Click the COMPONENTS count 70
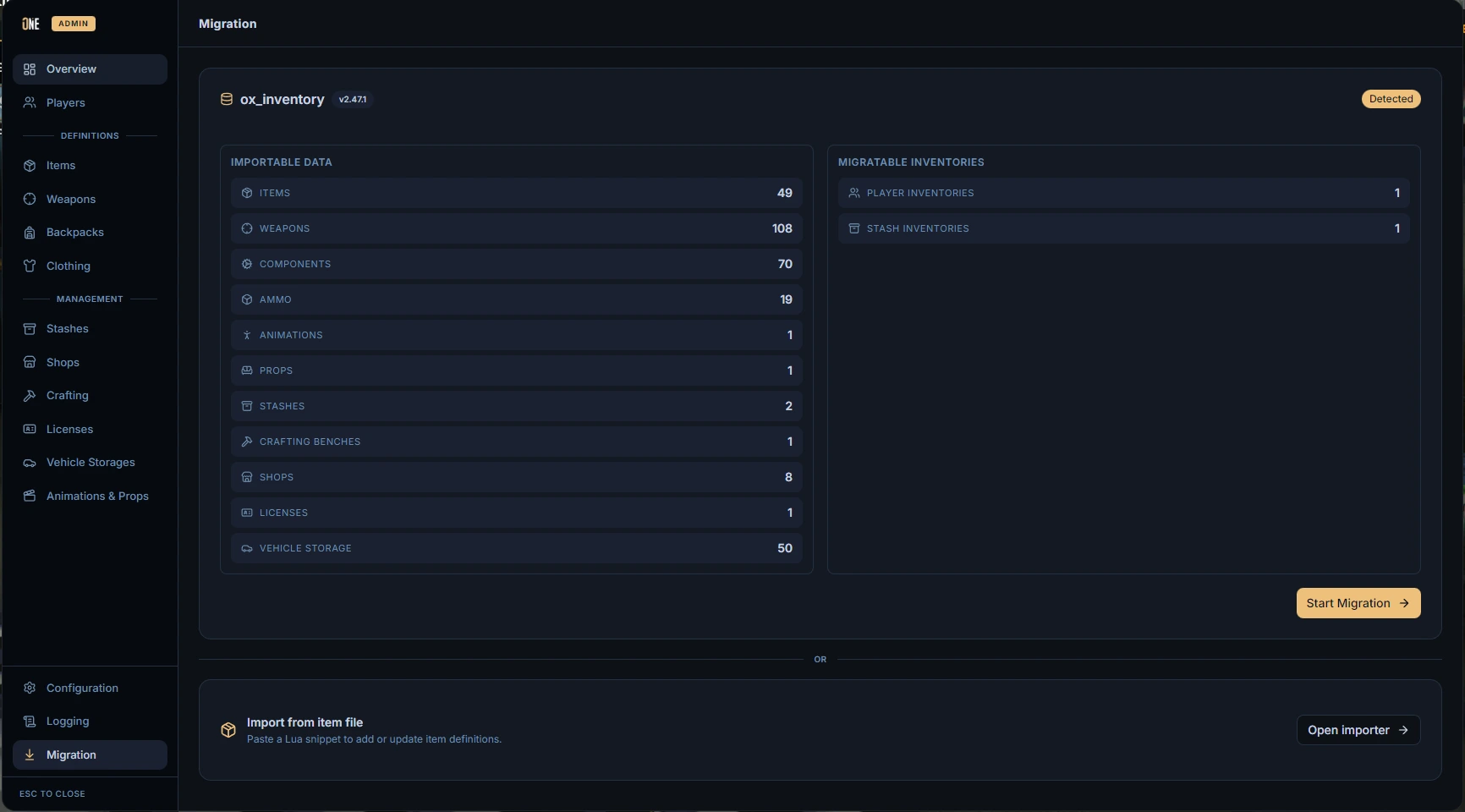The height and width of the screenshot is (812, 1465). click(x=785, y=264)
